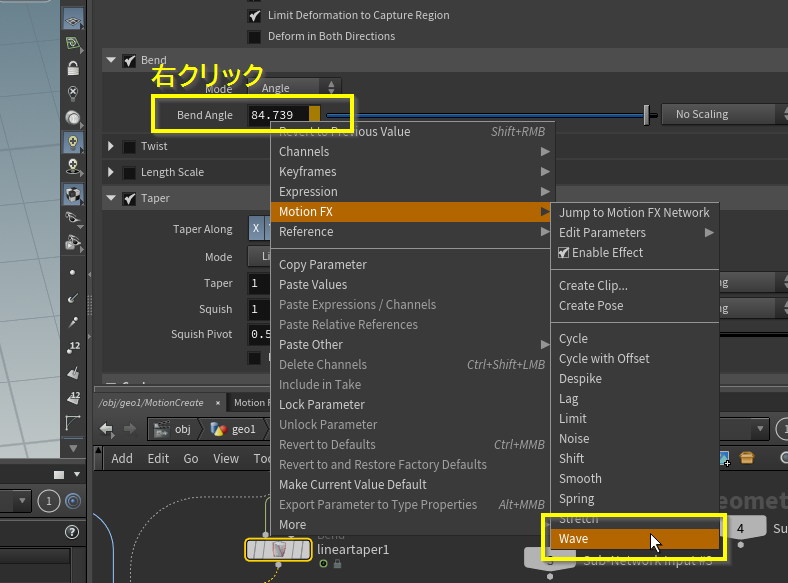788x583 pixels.
Task: Open the Keyframes submenu
Action: tap(413, 171)
